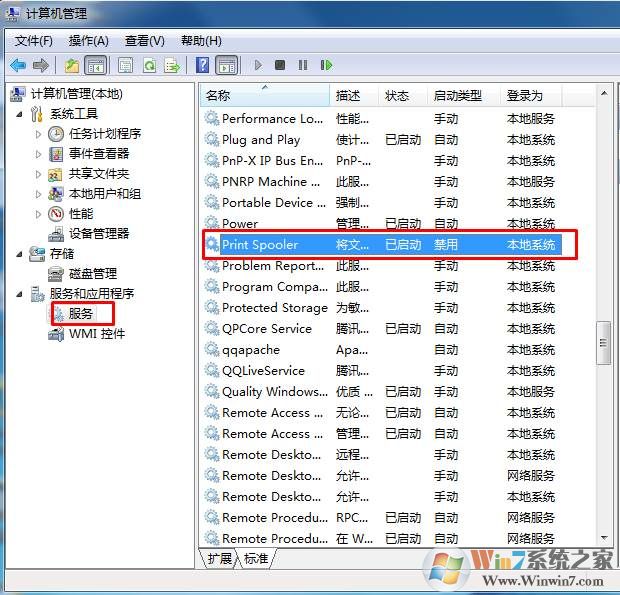
Task: Click the Start Service play icon
Action: [258, 65]
